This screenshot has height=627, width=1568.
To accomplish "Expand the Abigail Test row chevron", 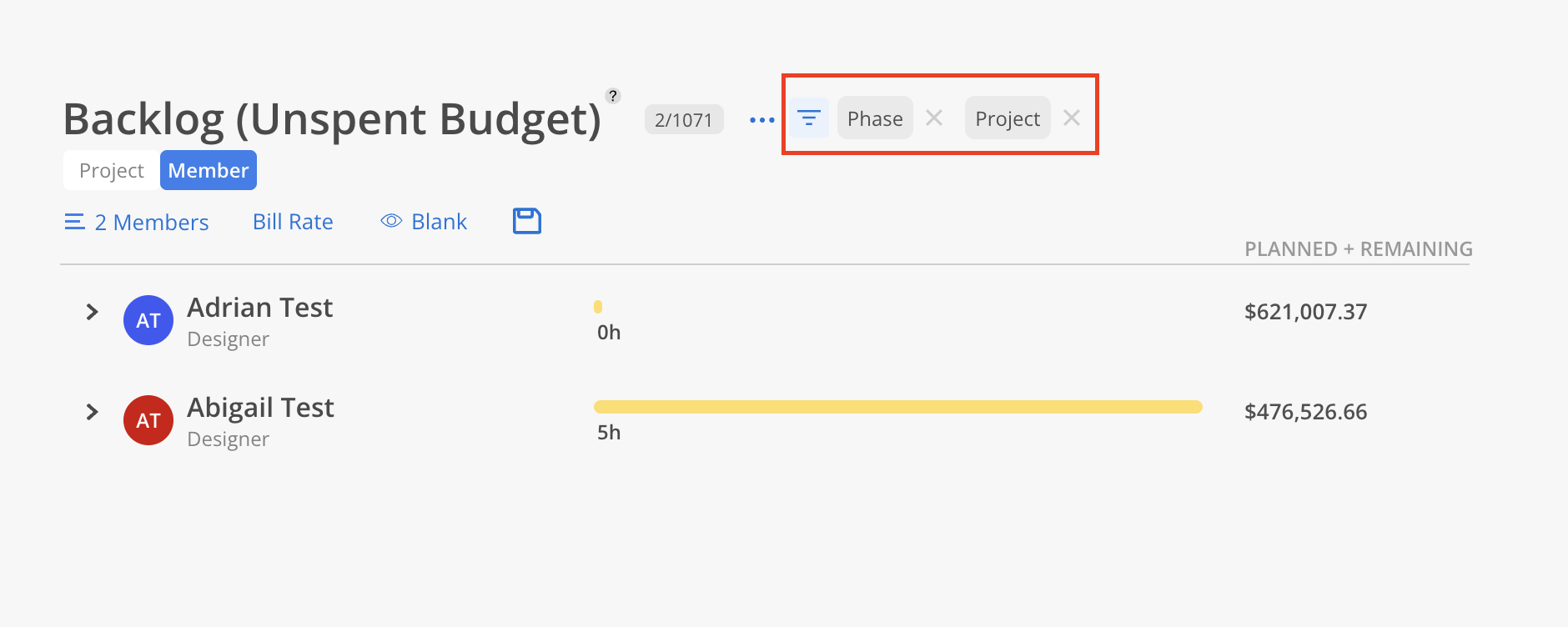I will point(92,412).
